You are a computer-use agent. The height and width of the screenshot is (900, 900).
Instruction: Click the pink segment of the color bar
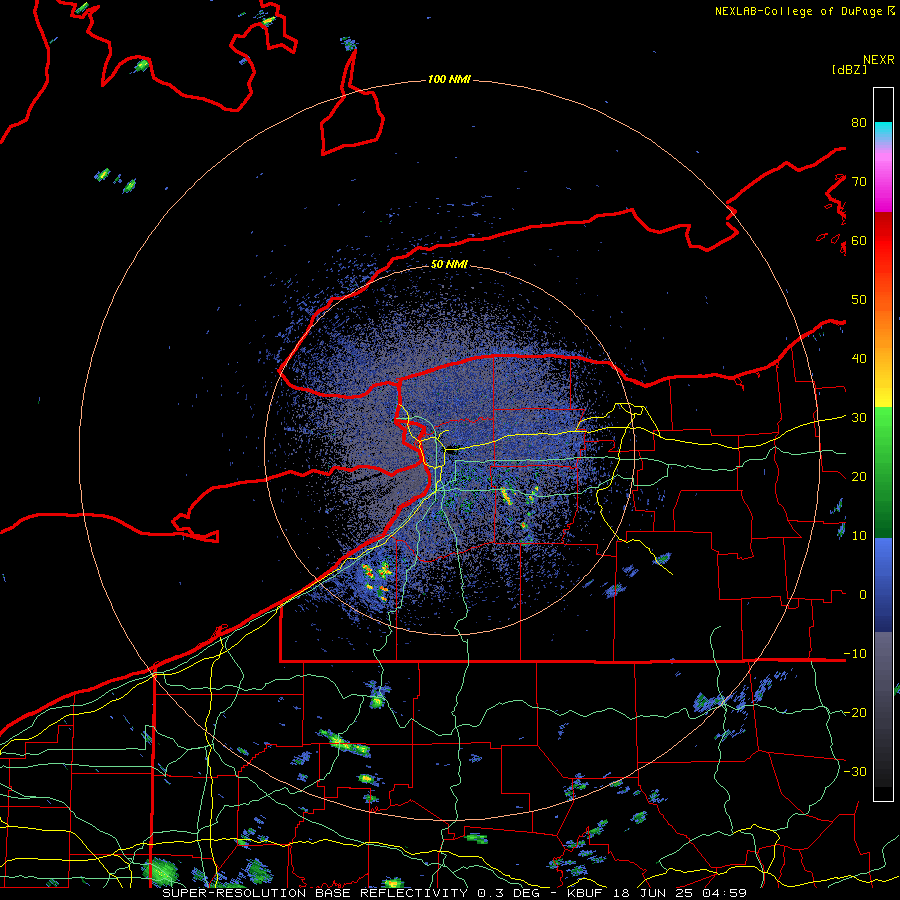(883, 178)
